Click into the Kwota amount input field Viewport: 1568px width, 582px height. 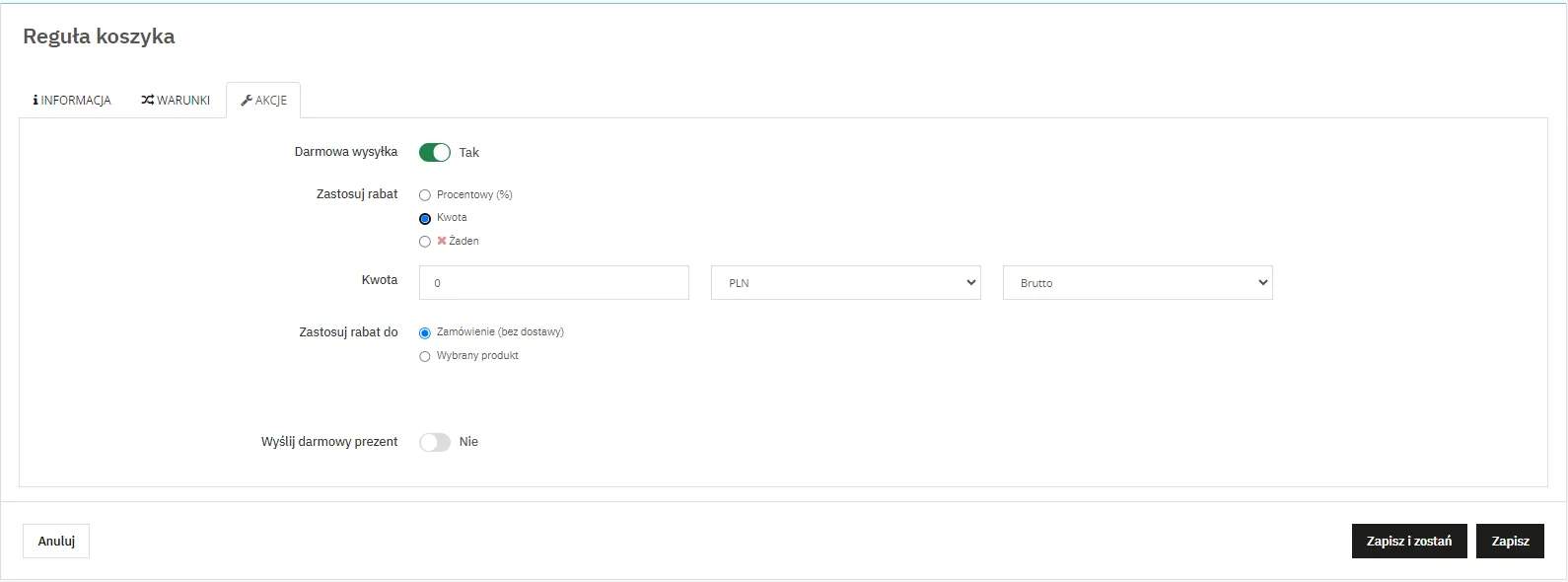553,283
